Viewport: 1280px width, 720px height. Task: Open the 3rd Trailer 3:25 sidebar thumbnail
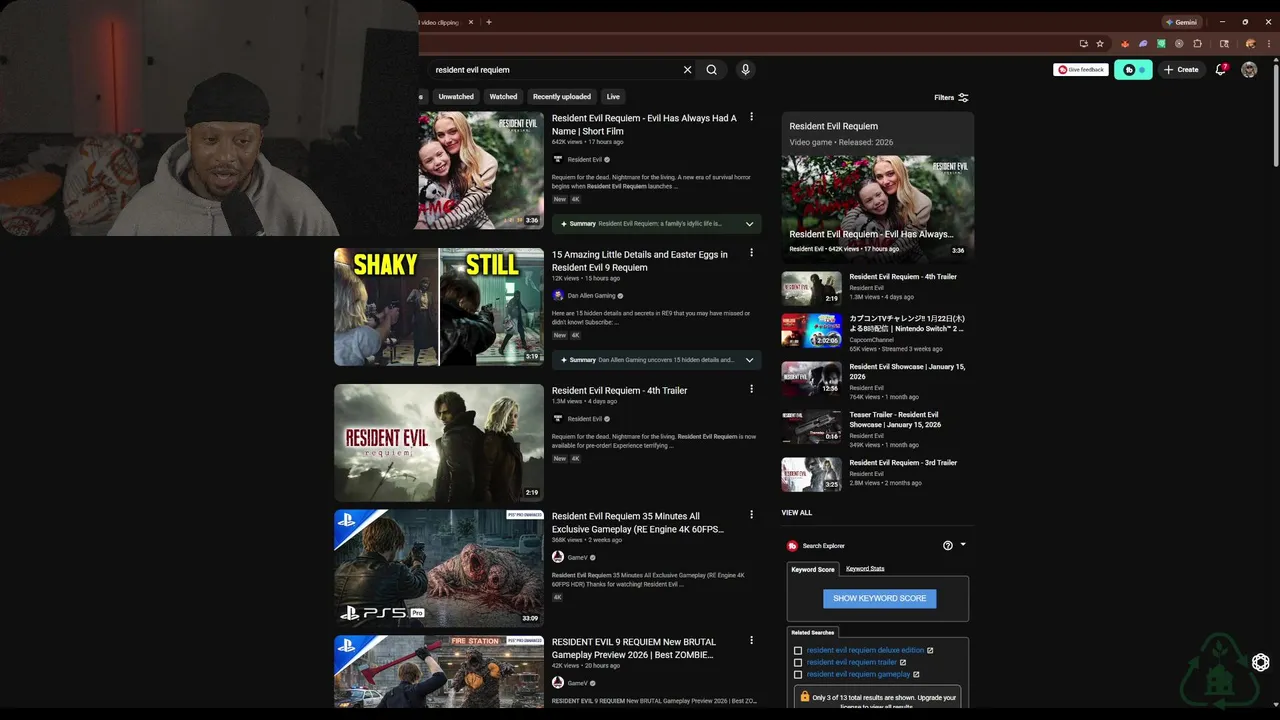click(x=812, y=475)
